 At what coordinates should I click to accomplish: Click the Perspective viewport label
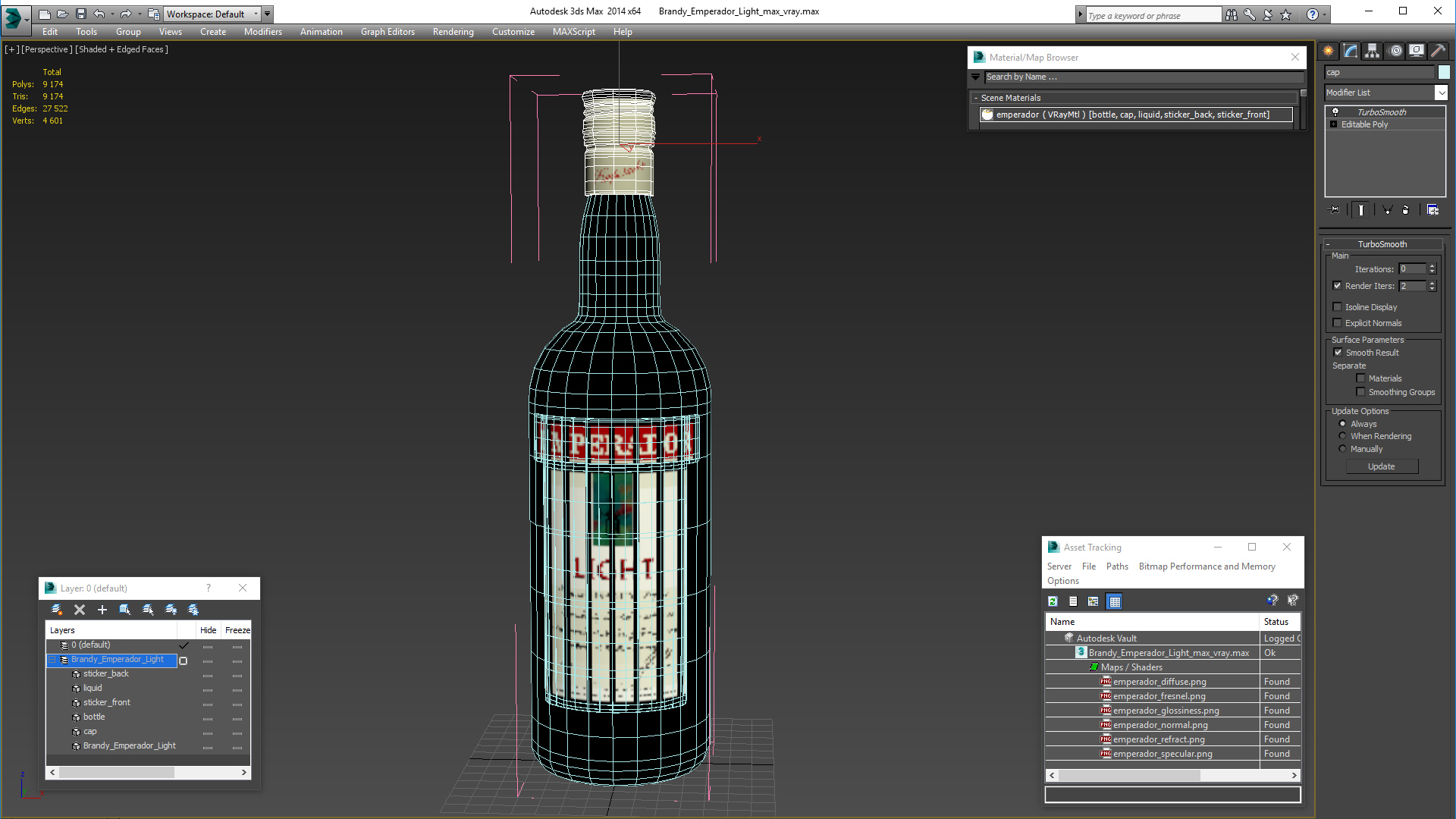click(47, 49)
